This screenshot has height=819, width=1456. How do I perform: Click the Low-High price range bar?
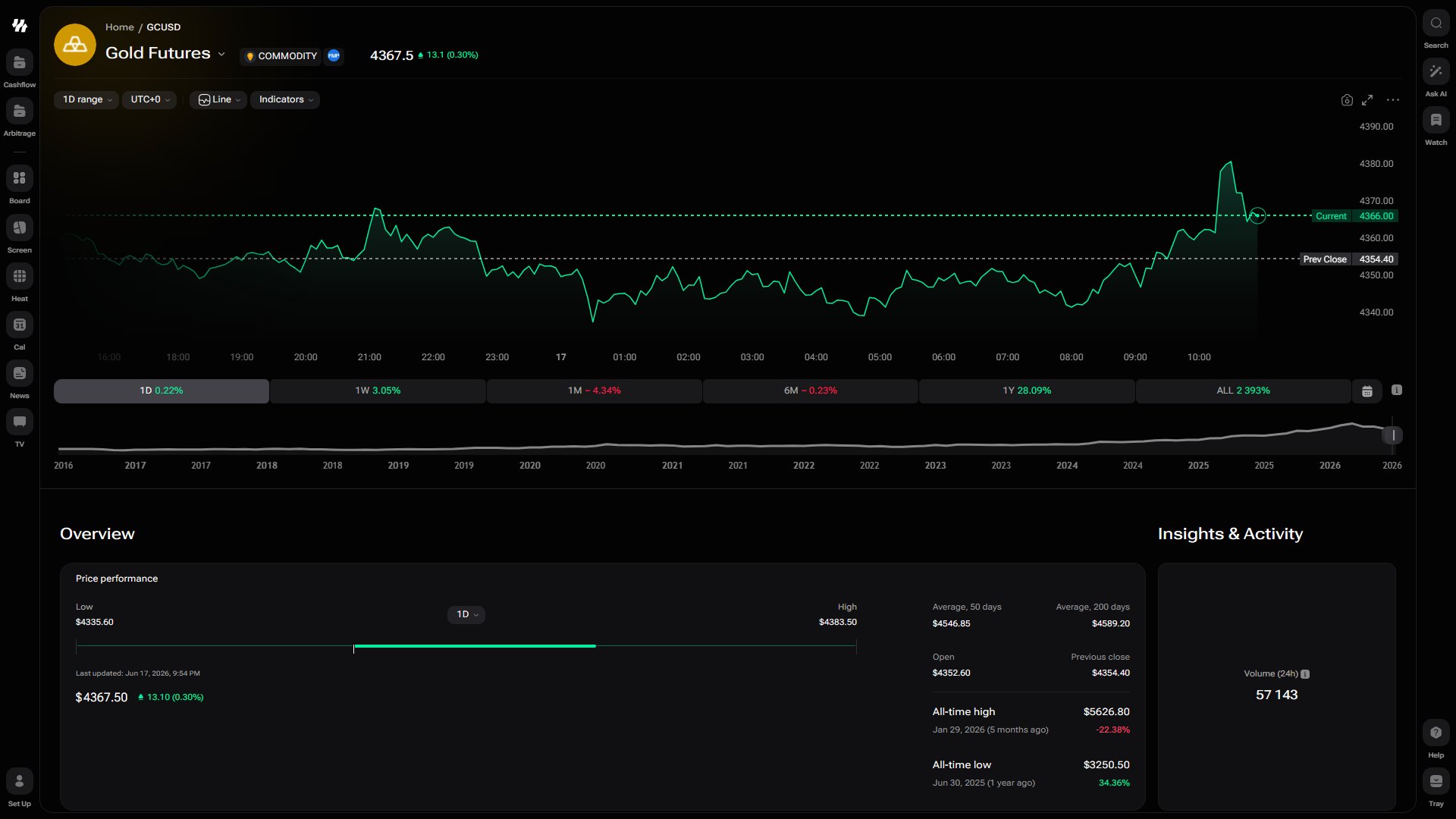click(466, 646)
